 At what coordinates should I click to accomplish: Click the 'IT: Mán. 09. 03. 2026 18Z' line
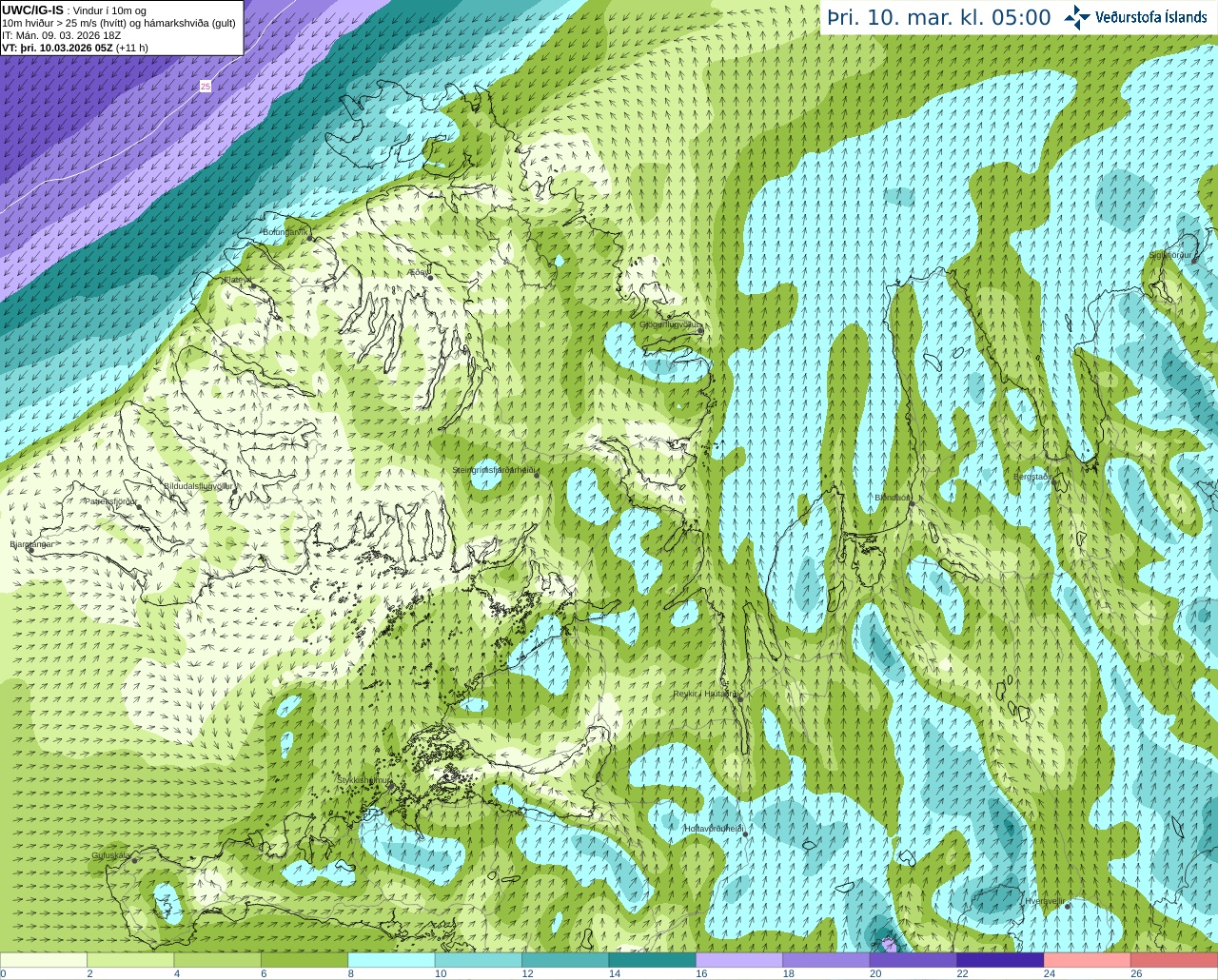pos(61,35)
